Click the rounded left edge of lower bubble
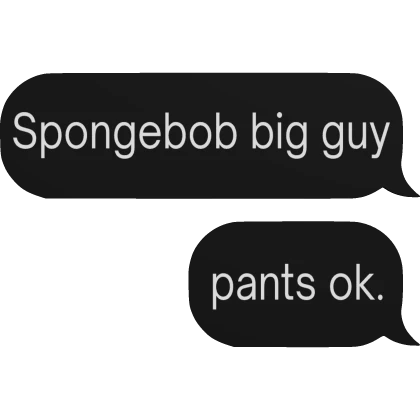420x420 pixels. pos(197,284)
